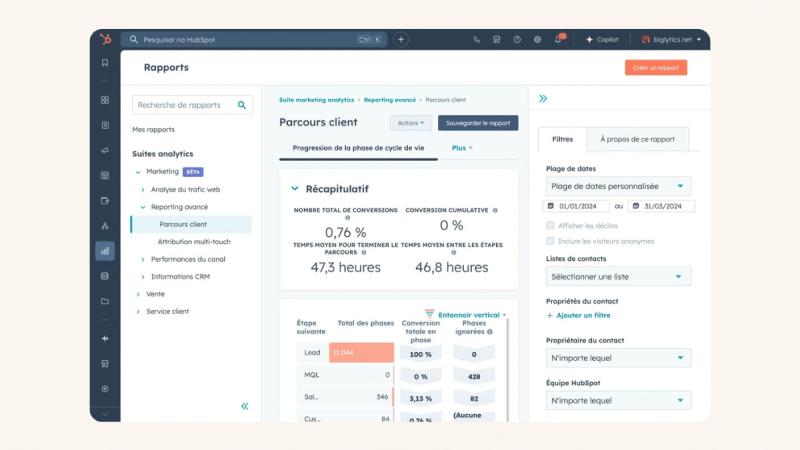Click the Recherche de rapports field
Screen dimensions: 800x450
[192, 105]
